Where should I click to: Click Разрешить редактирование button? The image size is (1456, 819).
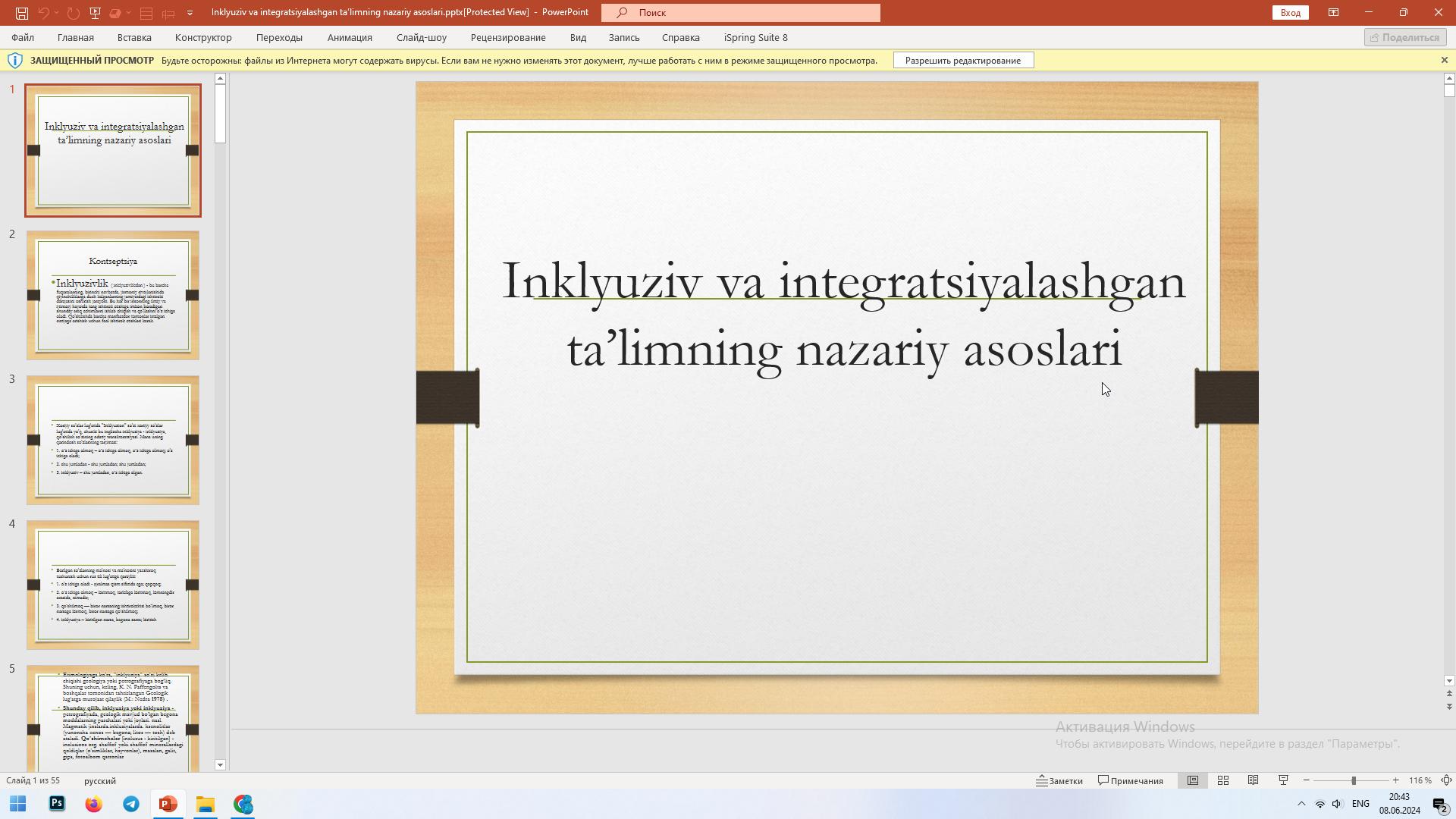click(x=964, y=59)
